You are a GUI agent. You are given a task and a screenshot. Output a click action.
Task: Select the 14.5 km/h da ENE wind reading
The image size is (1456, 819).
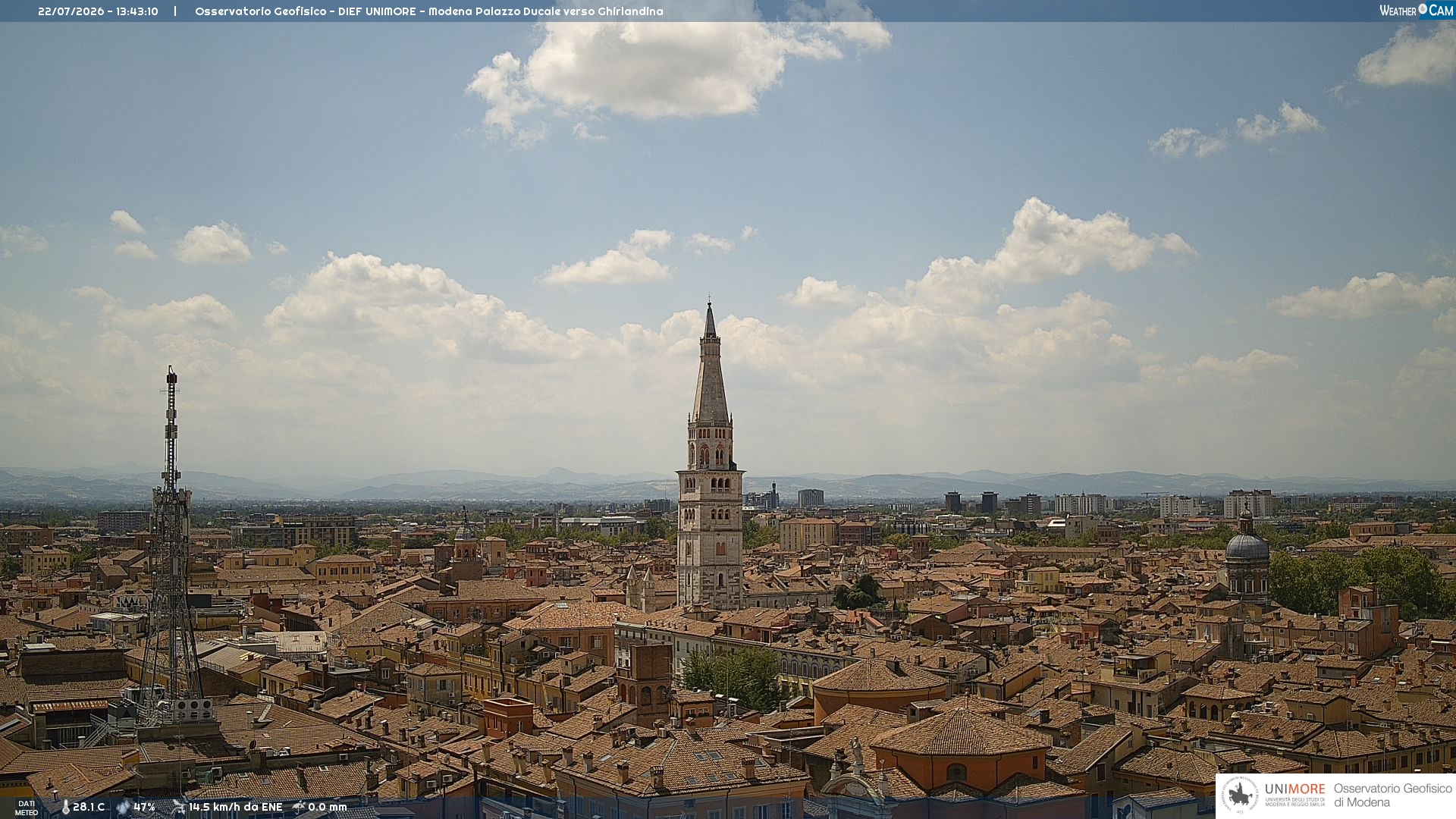point(235,808)
